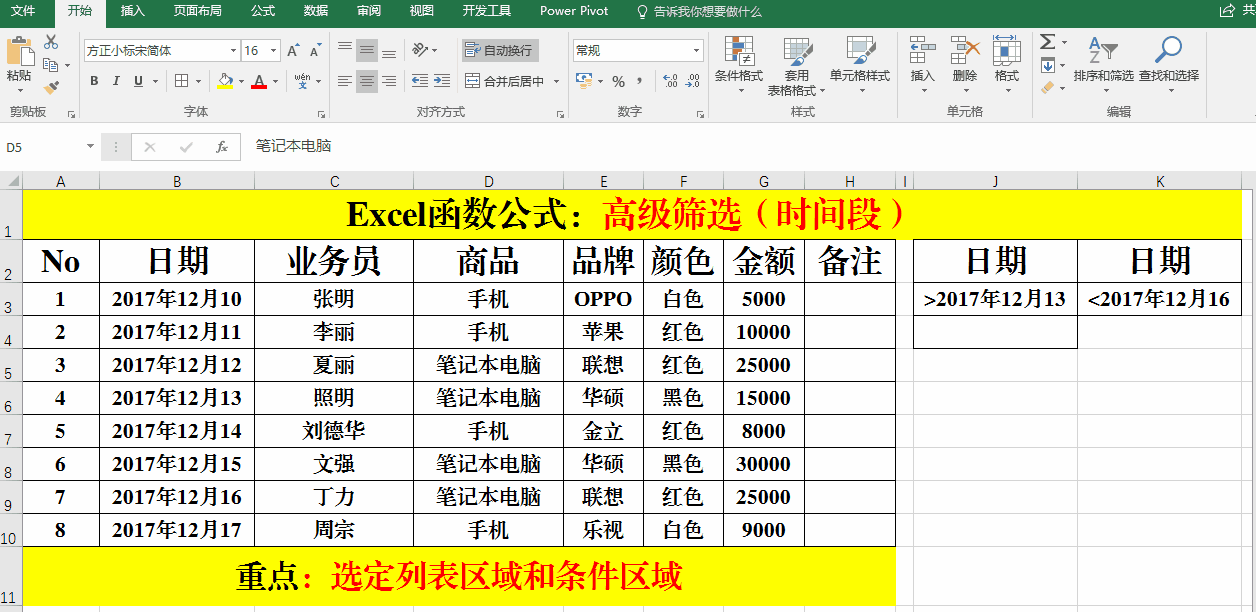Switch to the 页面布局 tab

(197, 11)
